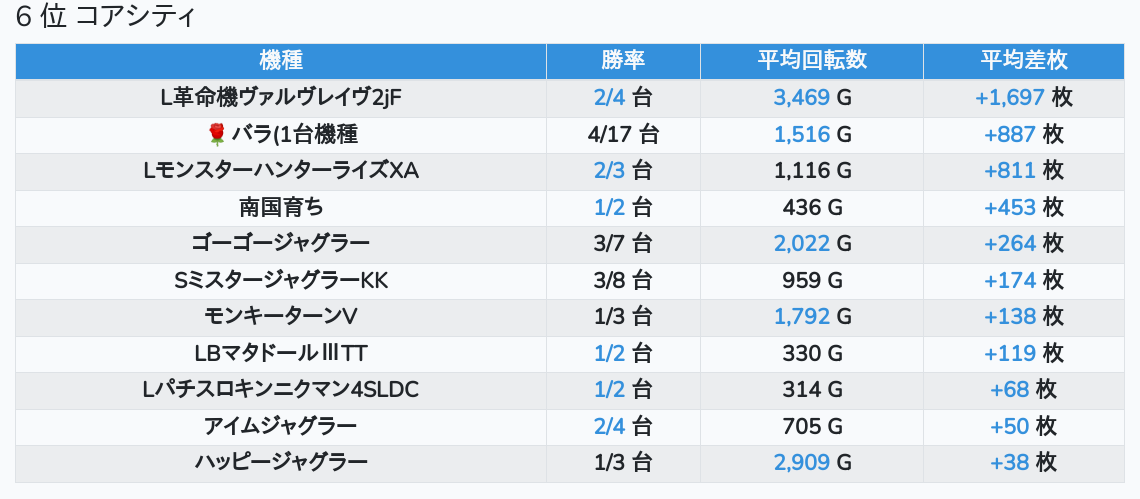Click the +1,697 average difference value
This screenshot has height=499, width=1140.
[1010, 97]
